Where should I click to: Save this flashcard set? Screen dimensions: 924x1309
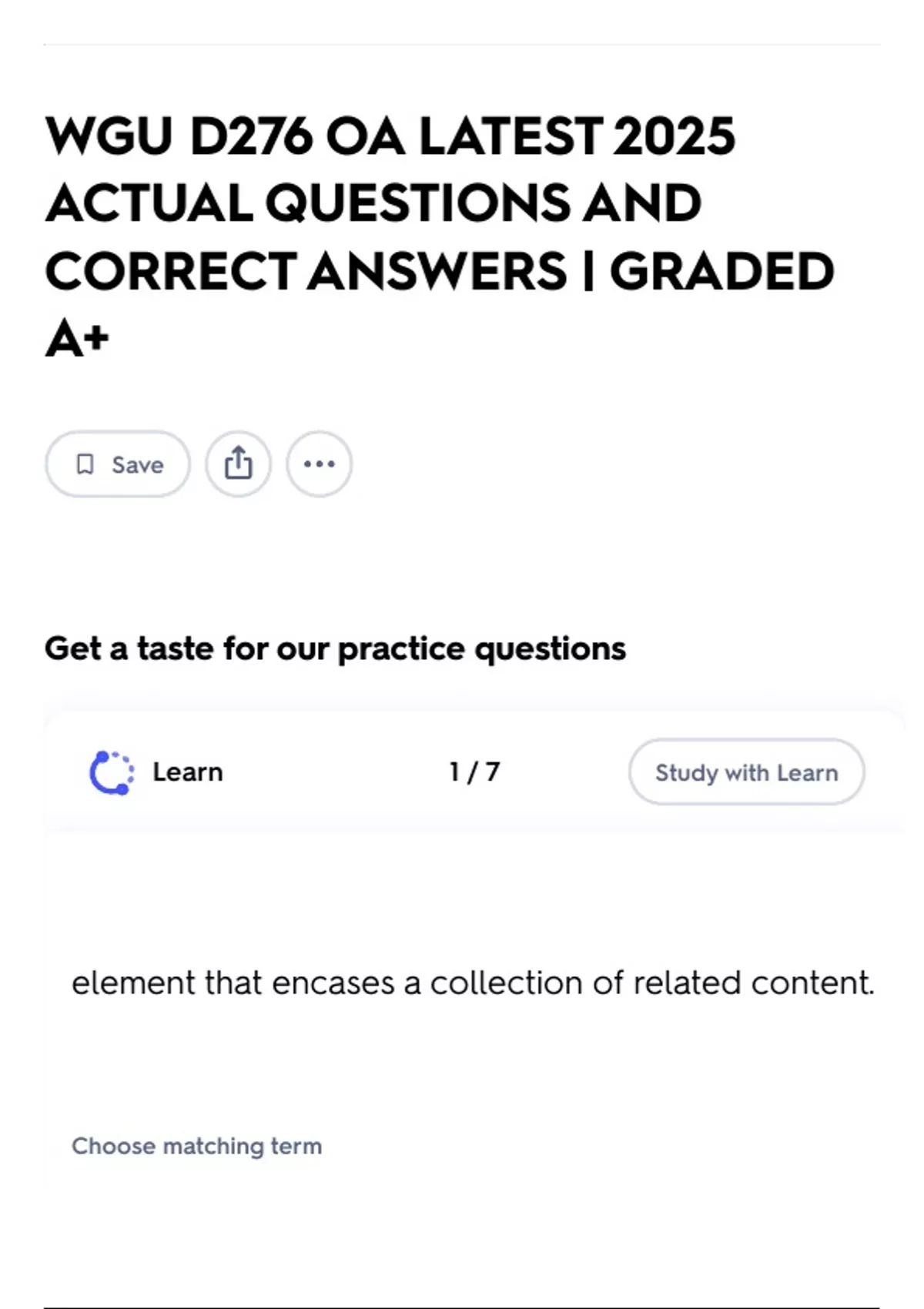pos(118,464)
